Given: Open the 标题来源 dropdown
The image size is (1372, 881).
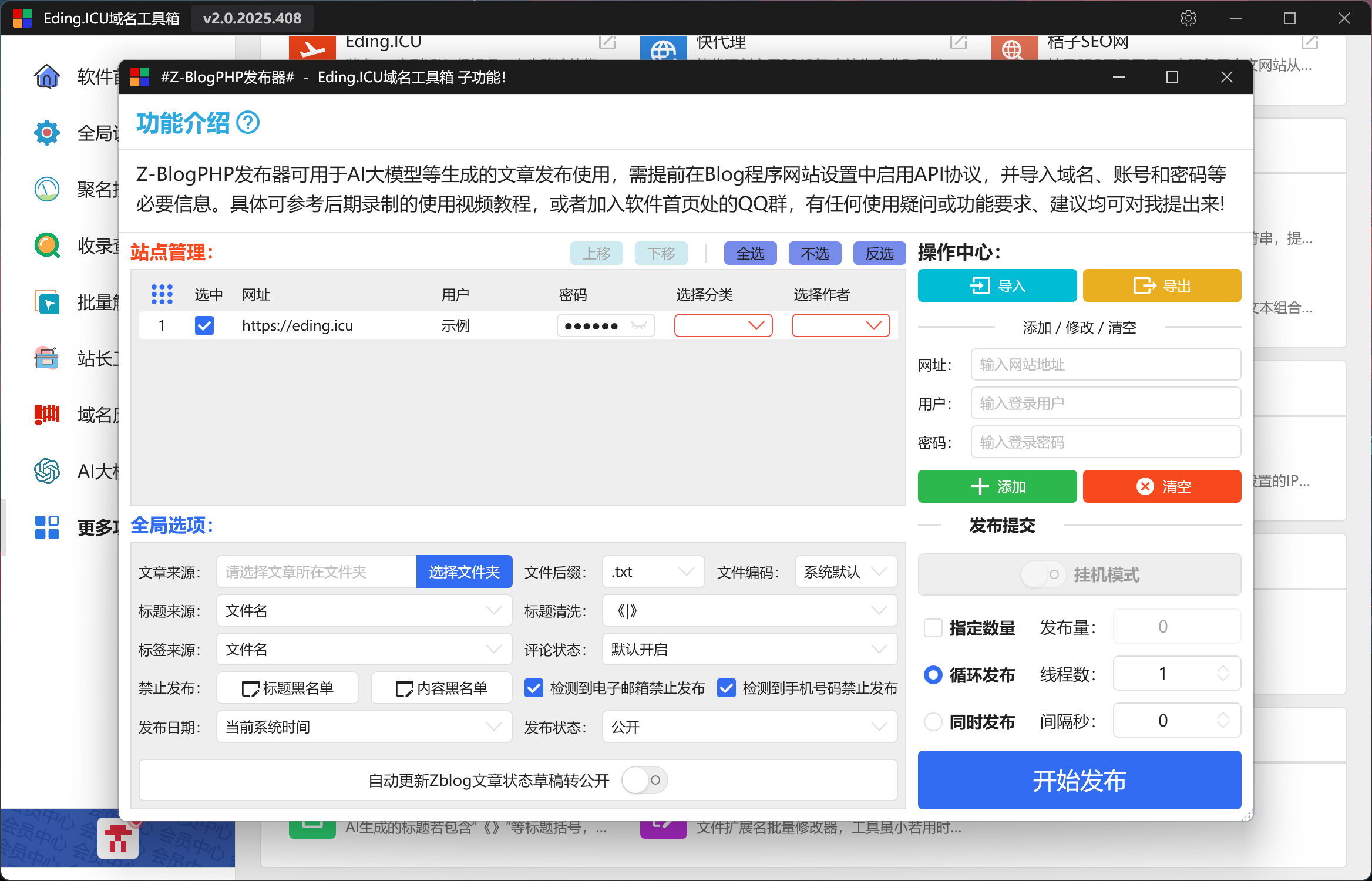Looking at the screenshot, I should click(364, 610).
